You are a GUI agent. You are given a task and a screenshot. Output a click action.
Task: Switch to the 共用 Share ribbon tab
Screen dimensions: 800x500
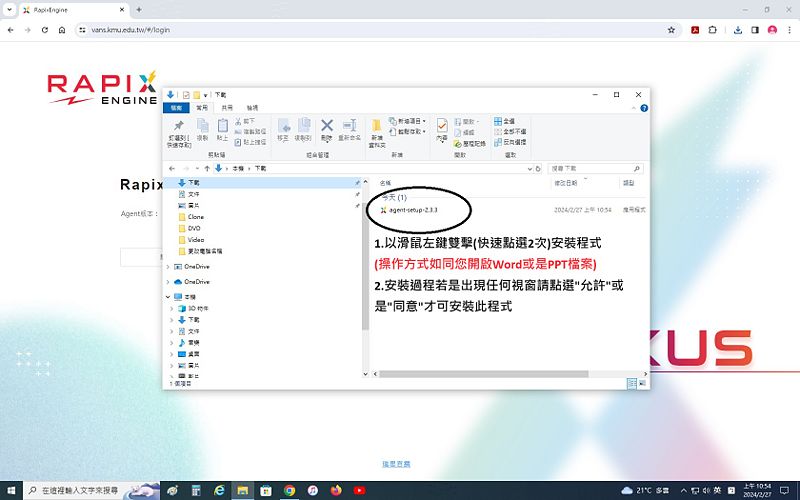tap(227, 108)
